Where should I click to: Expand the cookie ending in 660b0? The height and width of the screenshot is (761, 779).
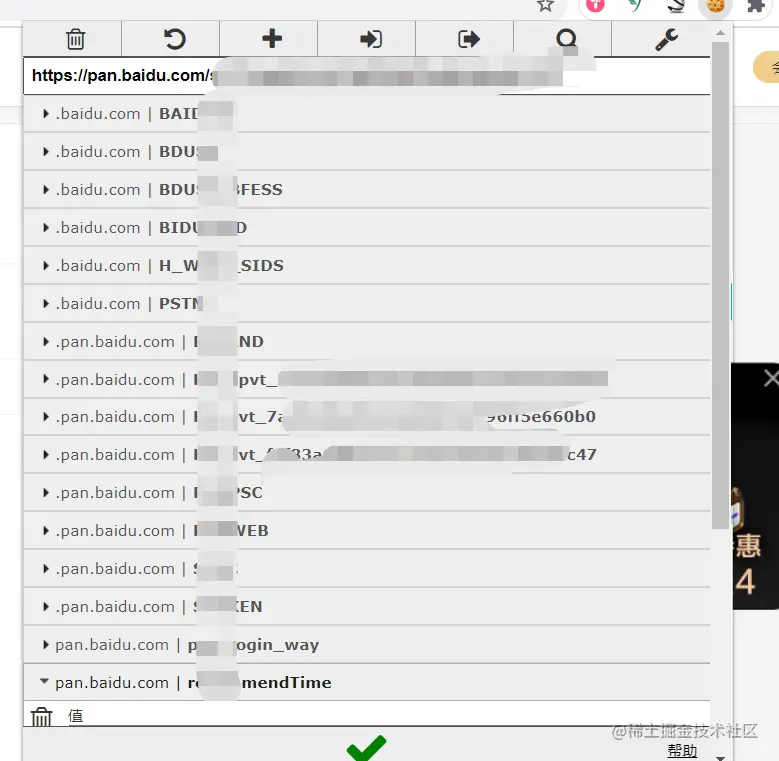(x=367, y=417)
